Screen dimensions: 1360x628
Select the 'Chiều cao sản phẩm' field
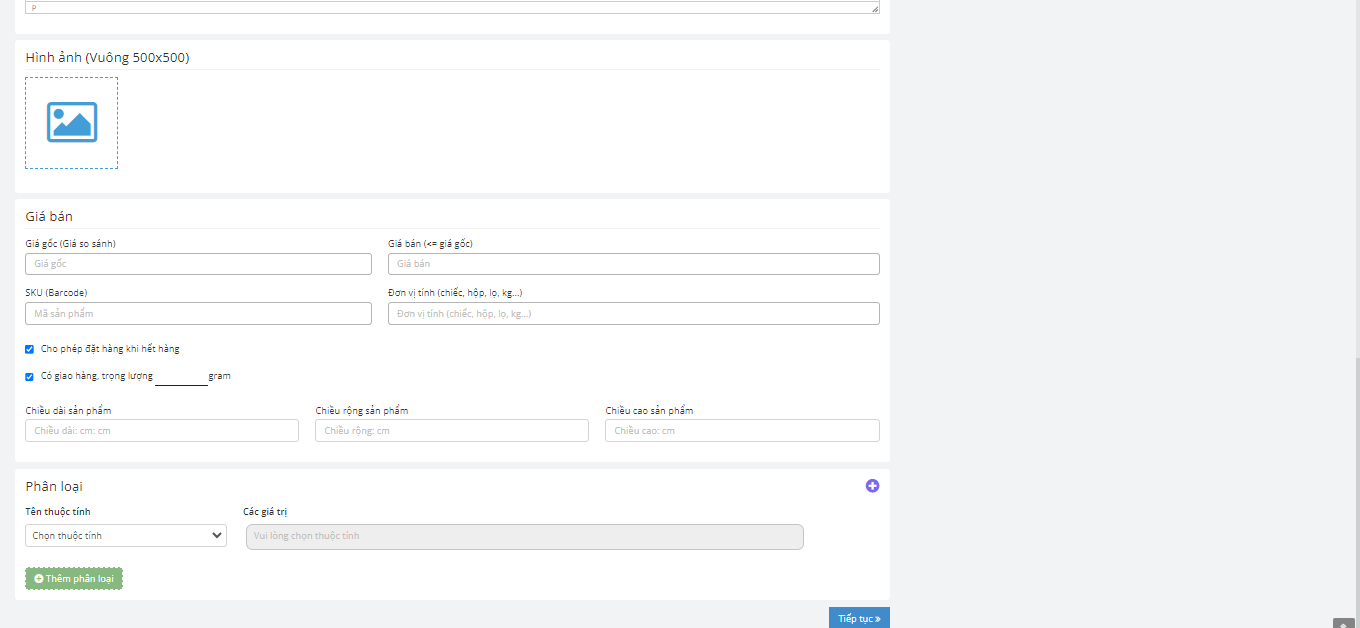[x=741, y=431]
